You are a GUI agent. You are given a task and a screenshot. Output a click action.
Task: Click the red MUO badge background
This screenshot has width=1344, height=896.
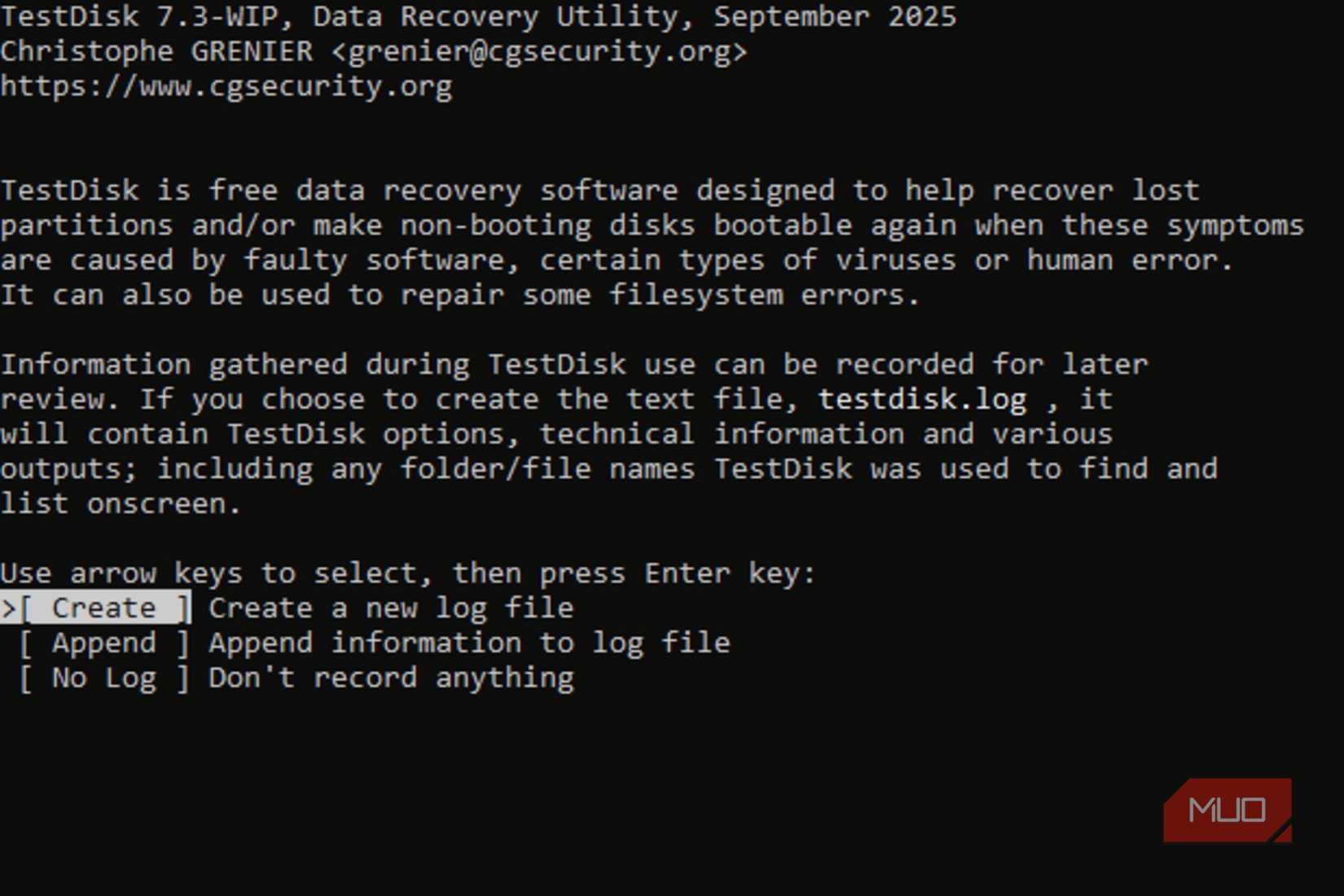1226,809
